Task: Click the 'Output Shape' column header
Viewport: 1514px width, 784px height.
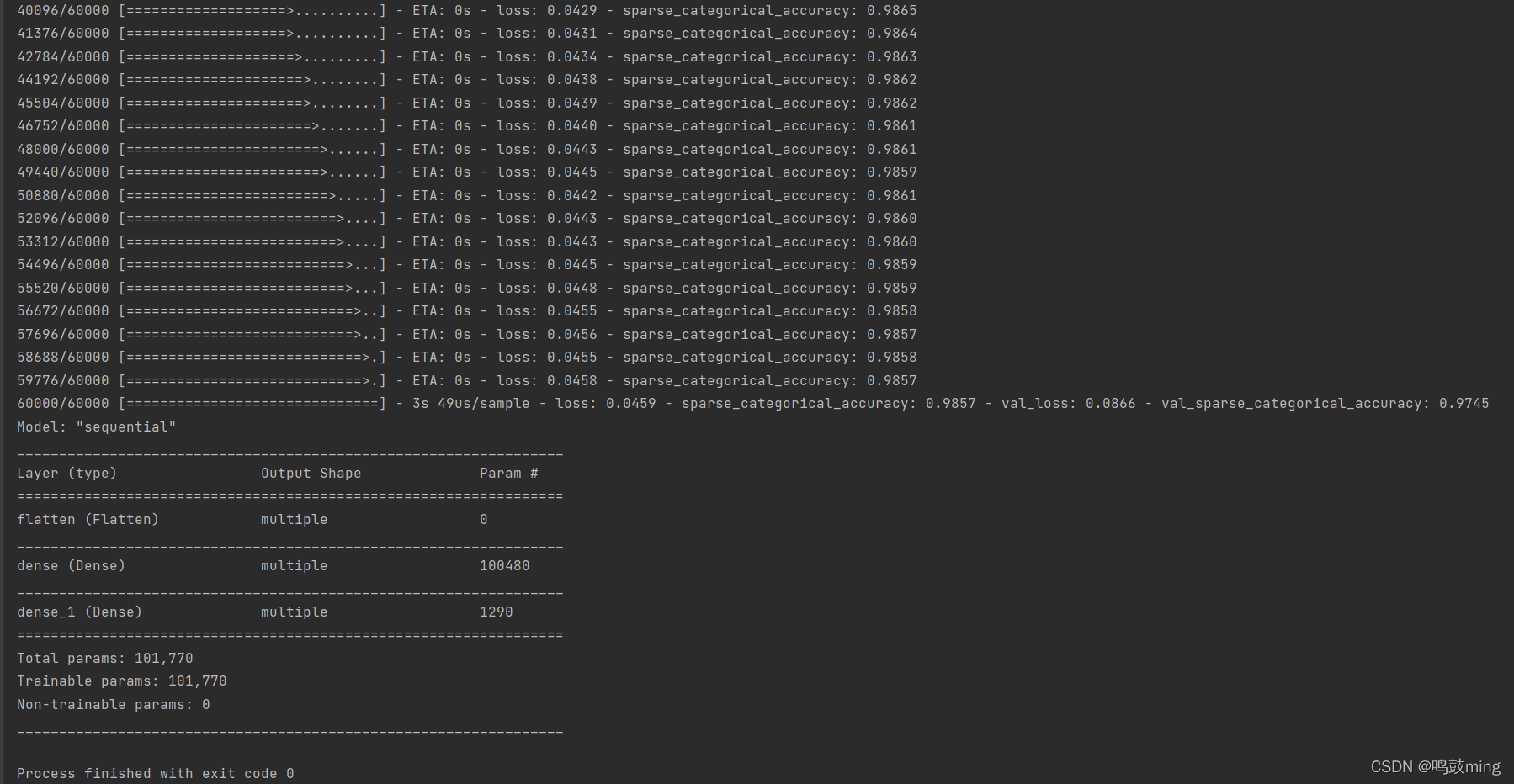Action: click(x=311, y=474)
